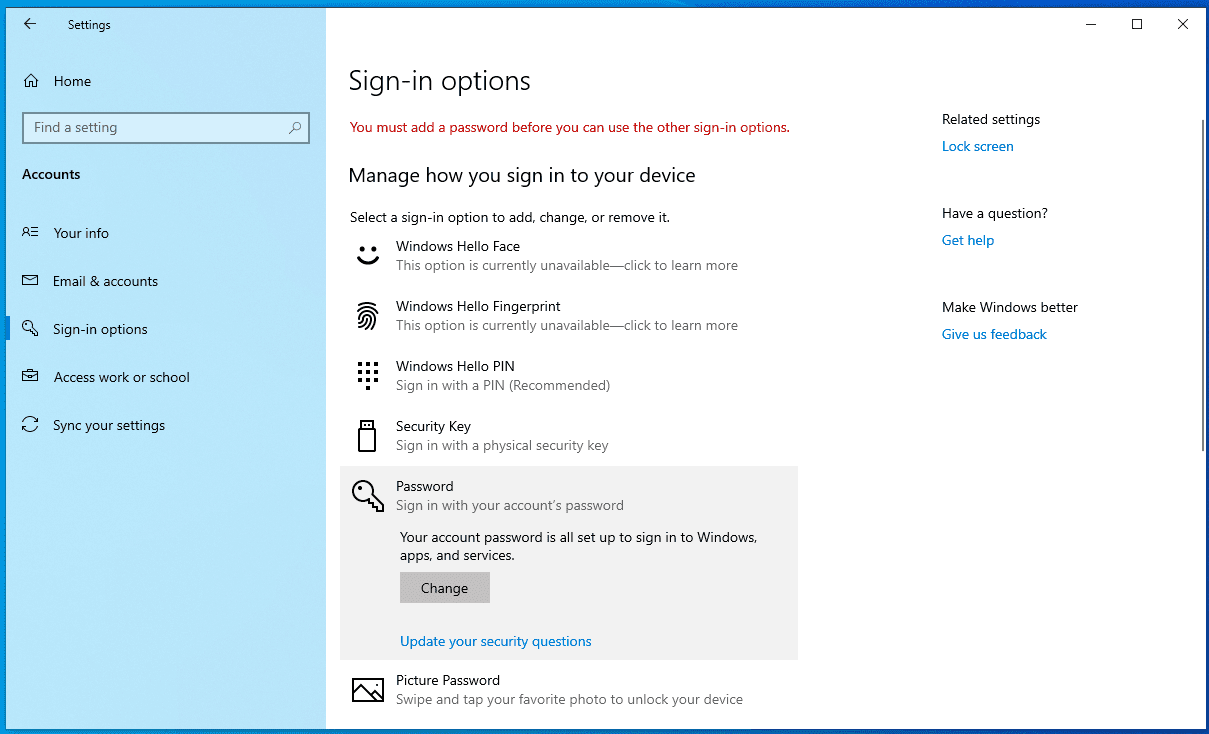
Task: Click the Accounts category label
Action: click(x=51, y=174)
